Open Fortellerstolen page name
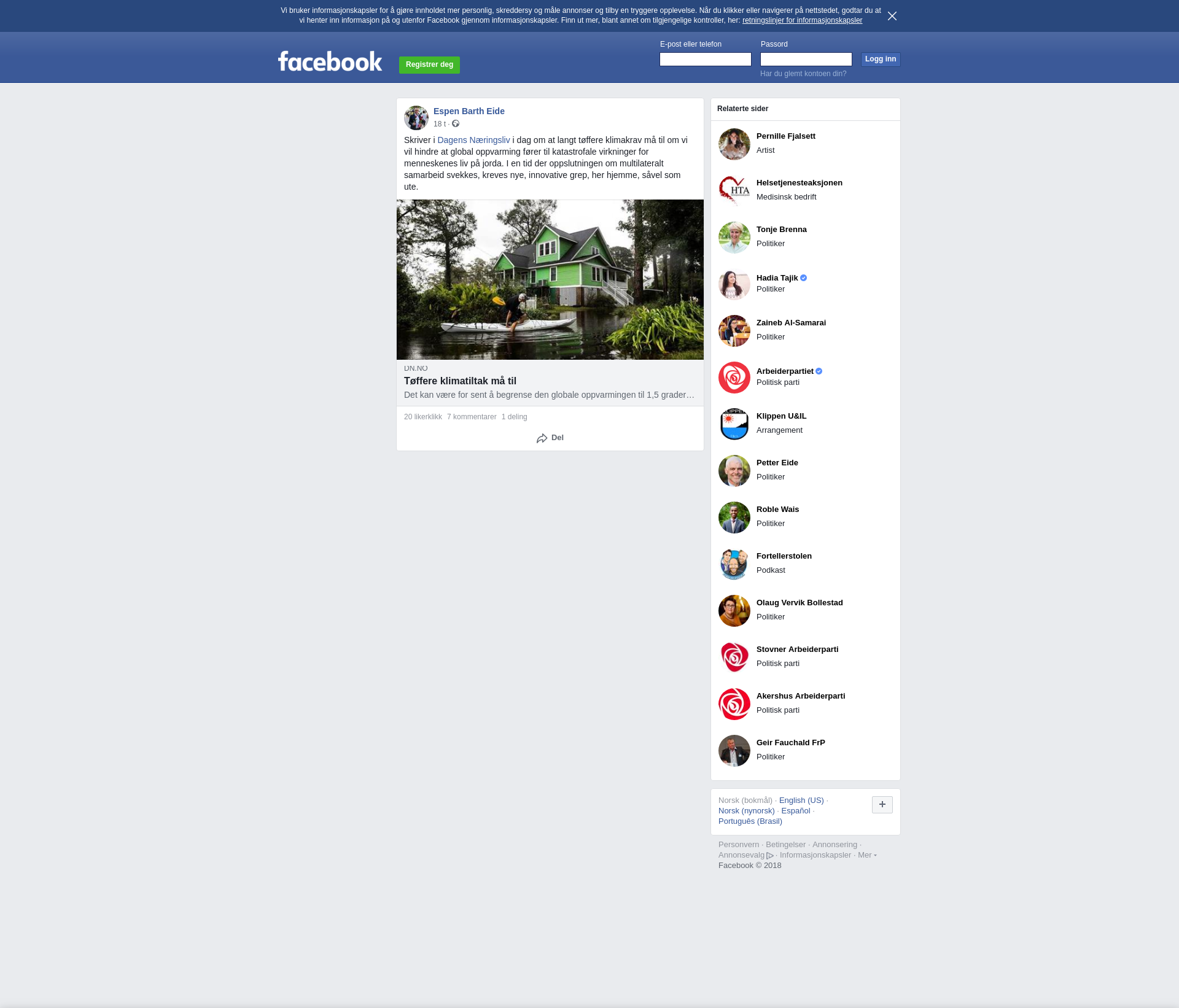1179x1008 pixels. pyautogui.click(x=784, y=556)
